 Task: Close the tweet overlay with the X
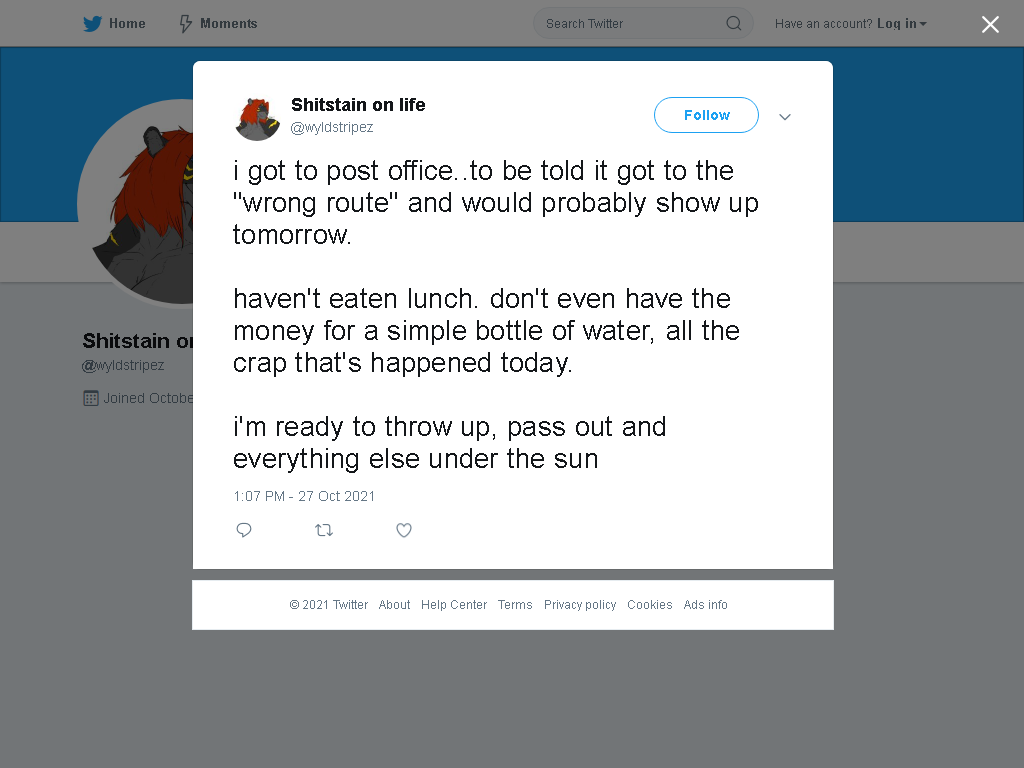(x=990, y=24)
